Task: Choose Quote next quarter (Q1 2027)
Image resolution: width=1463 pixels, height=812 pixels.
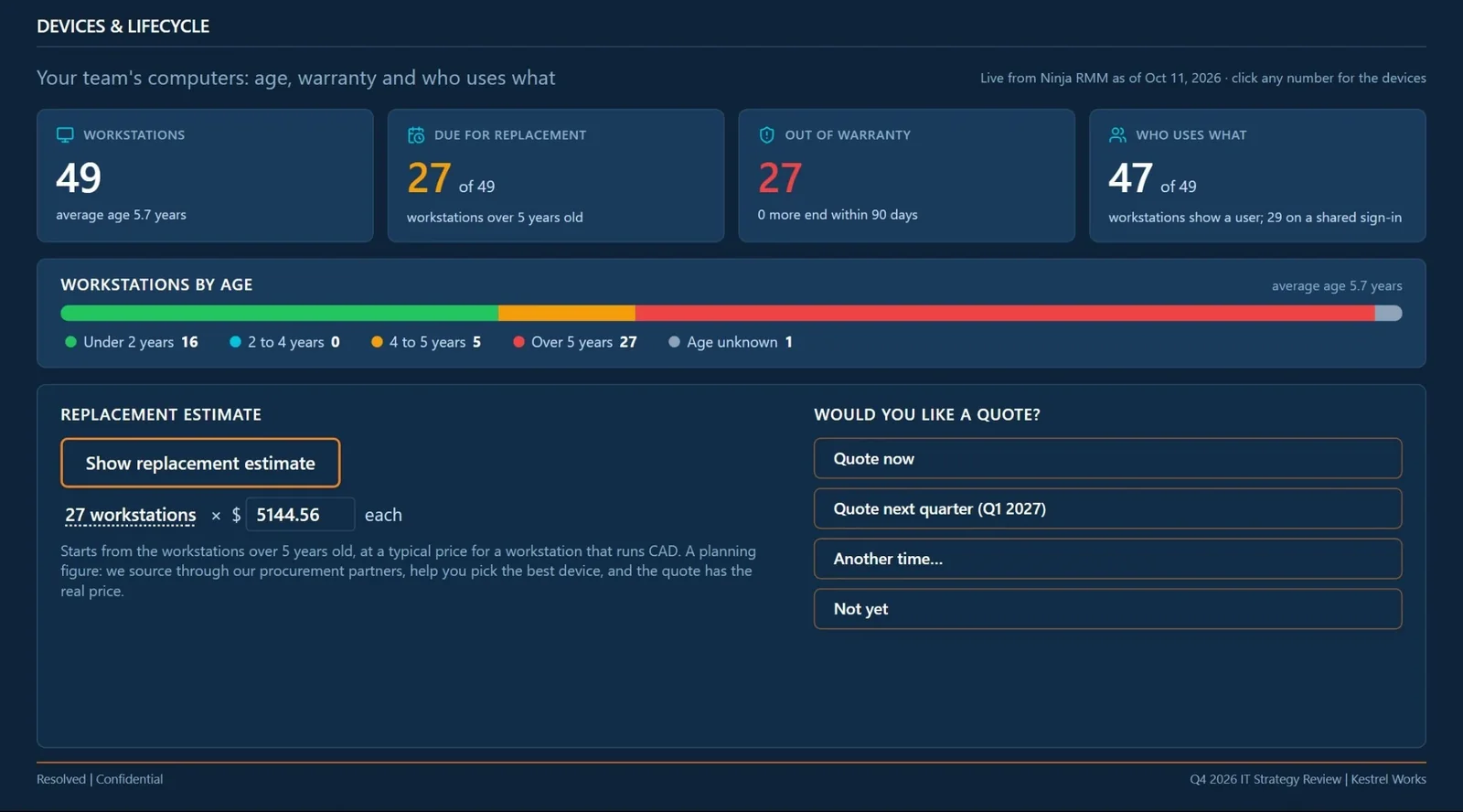Action: coord(1107,508)
